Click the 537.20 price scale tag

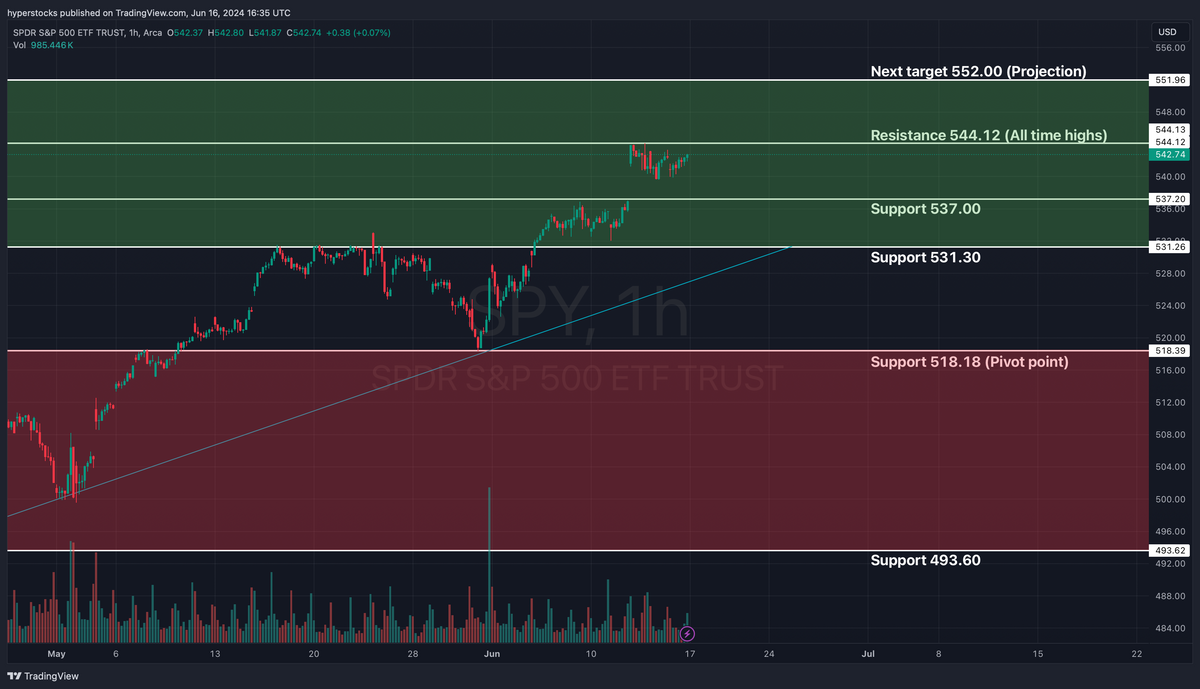coord(1168,199)
